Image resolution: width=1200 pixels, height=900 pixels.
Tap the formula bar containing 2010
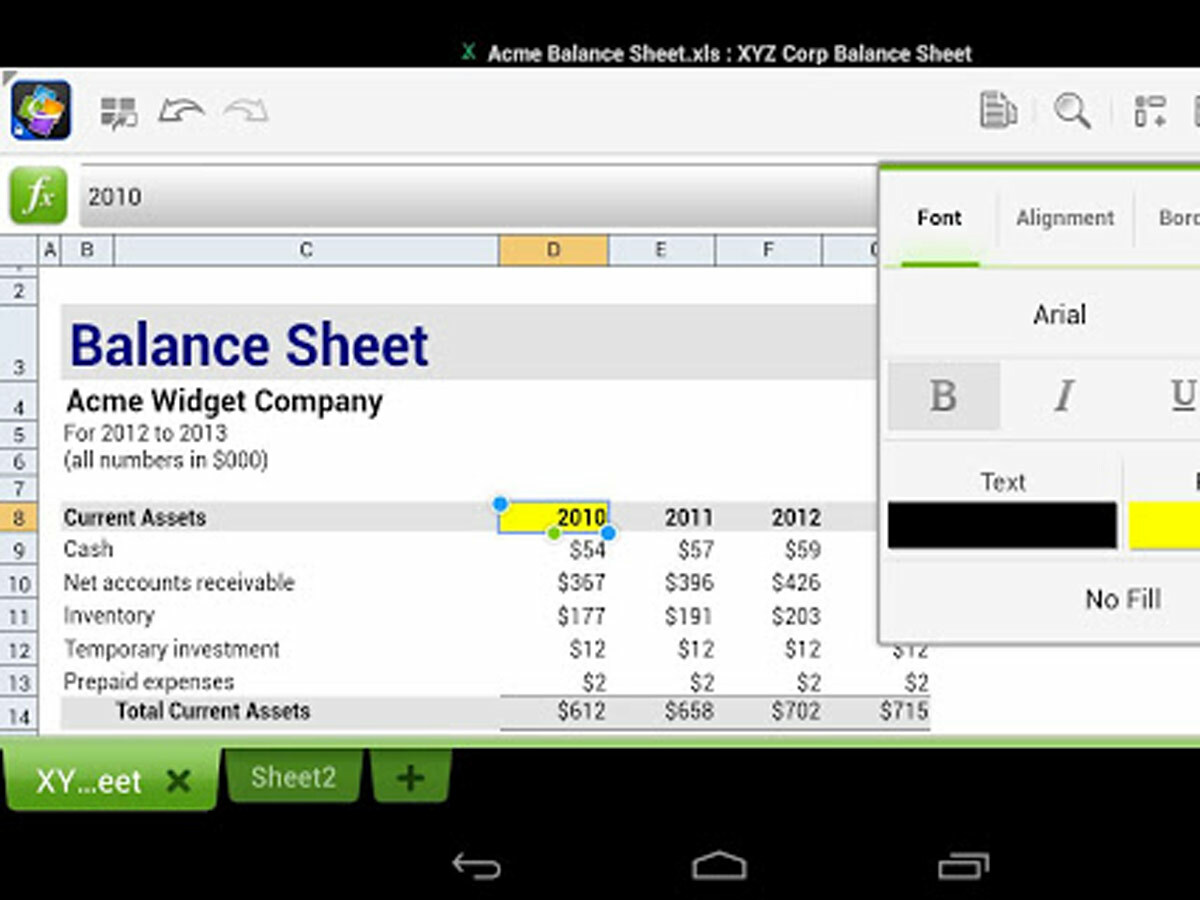(x=480, y=196)
